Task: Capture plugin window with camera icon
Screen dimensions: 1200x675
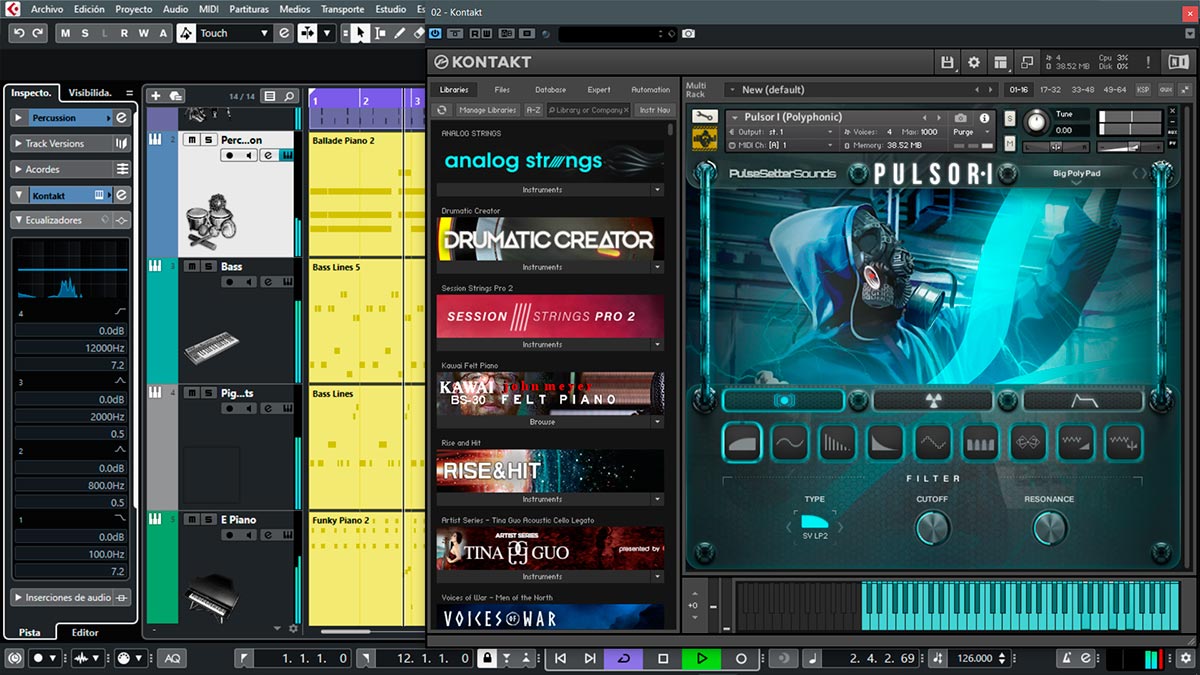Action: coord(688,34)
